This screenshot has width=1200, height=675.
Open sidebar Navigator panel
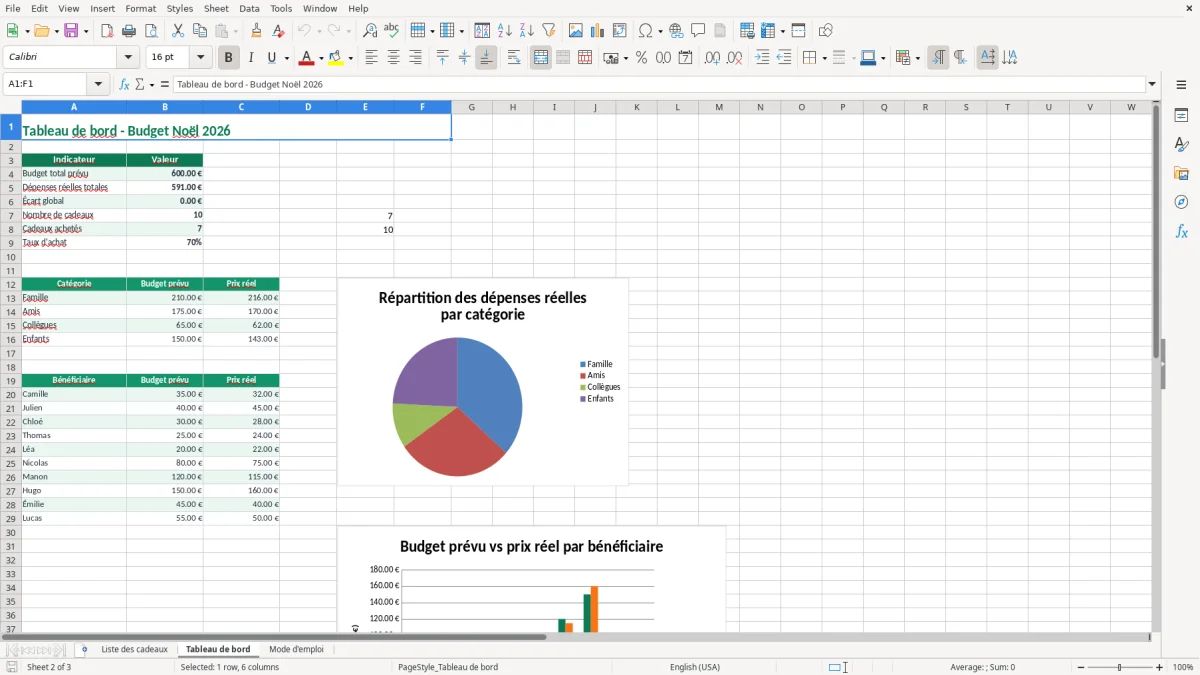[1182, 202]
